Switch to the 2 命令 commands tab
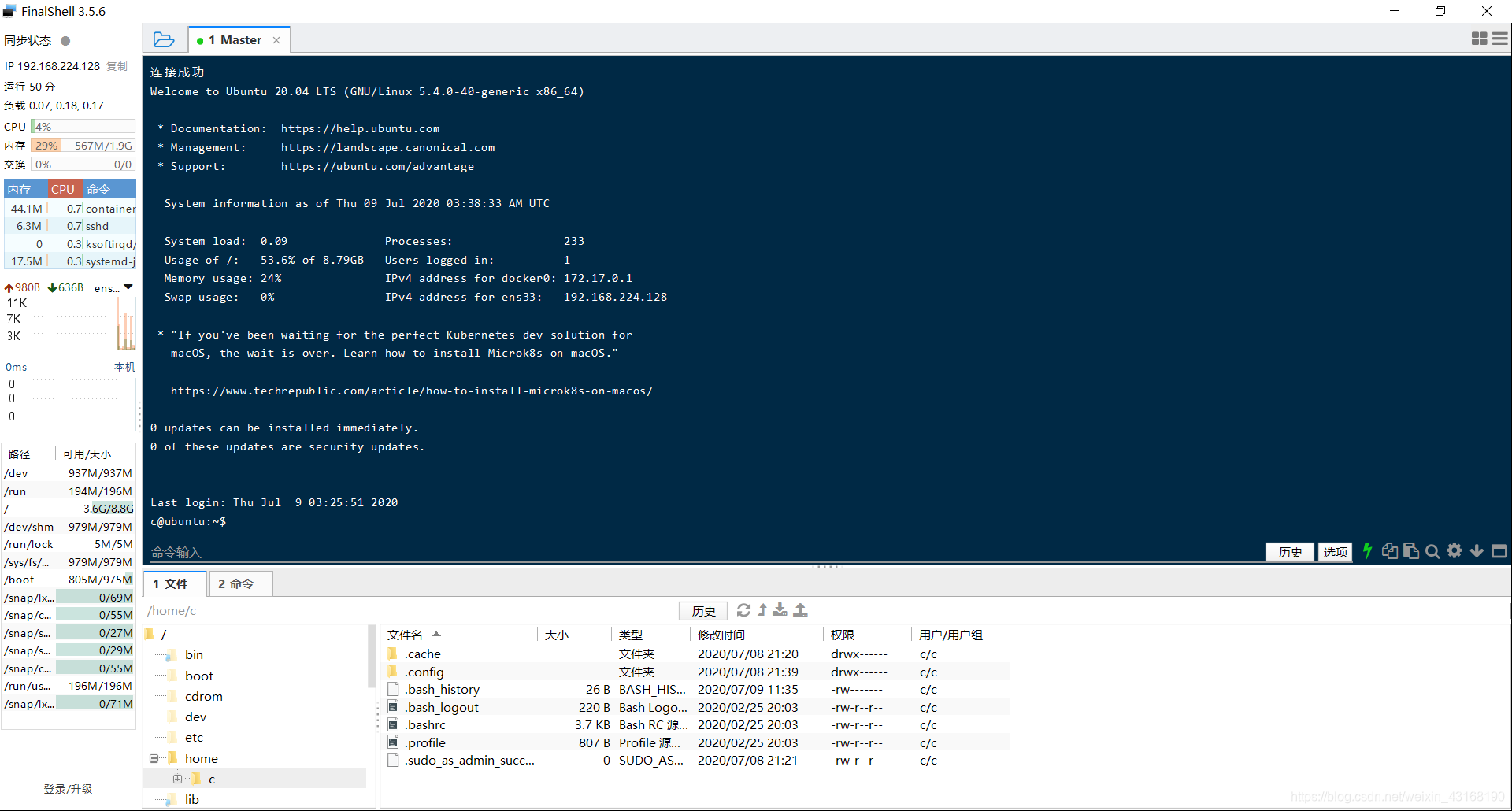Screen dimensions: 1512x811 240,583
